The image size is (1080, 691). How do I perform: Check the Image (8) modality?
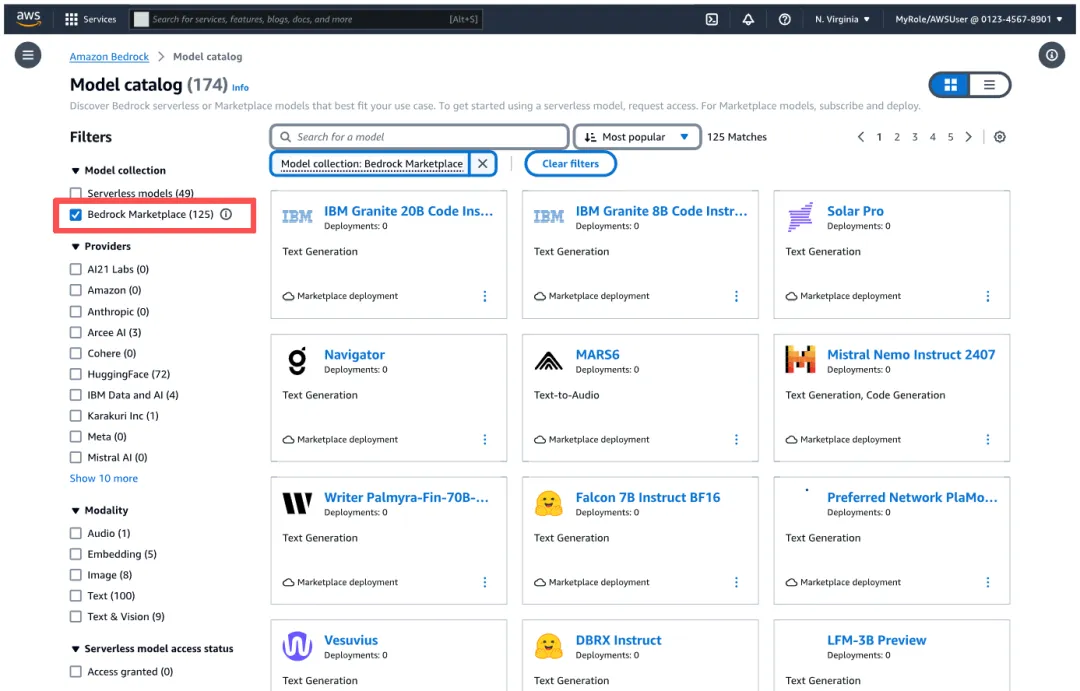click(76, 575)
